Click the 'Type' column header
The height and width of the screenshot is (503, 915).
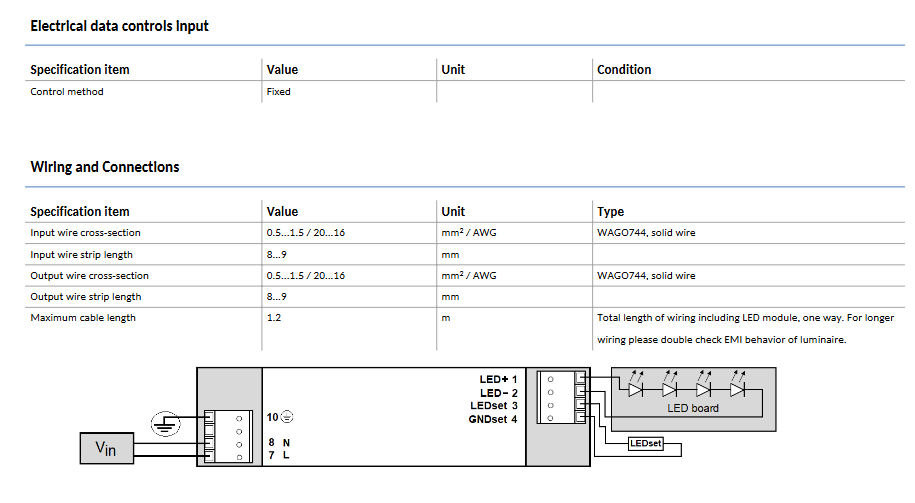tap(610, 212)
